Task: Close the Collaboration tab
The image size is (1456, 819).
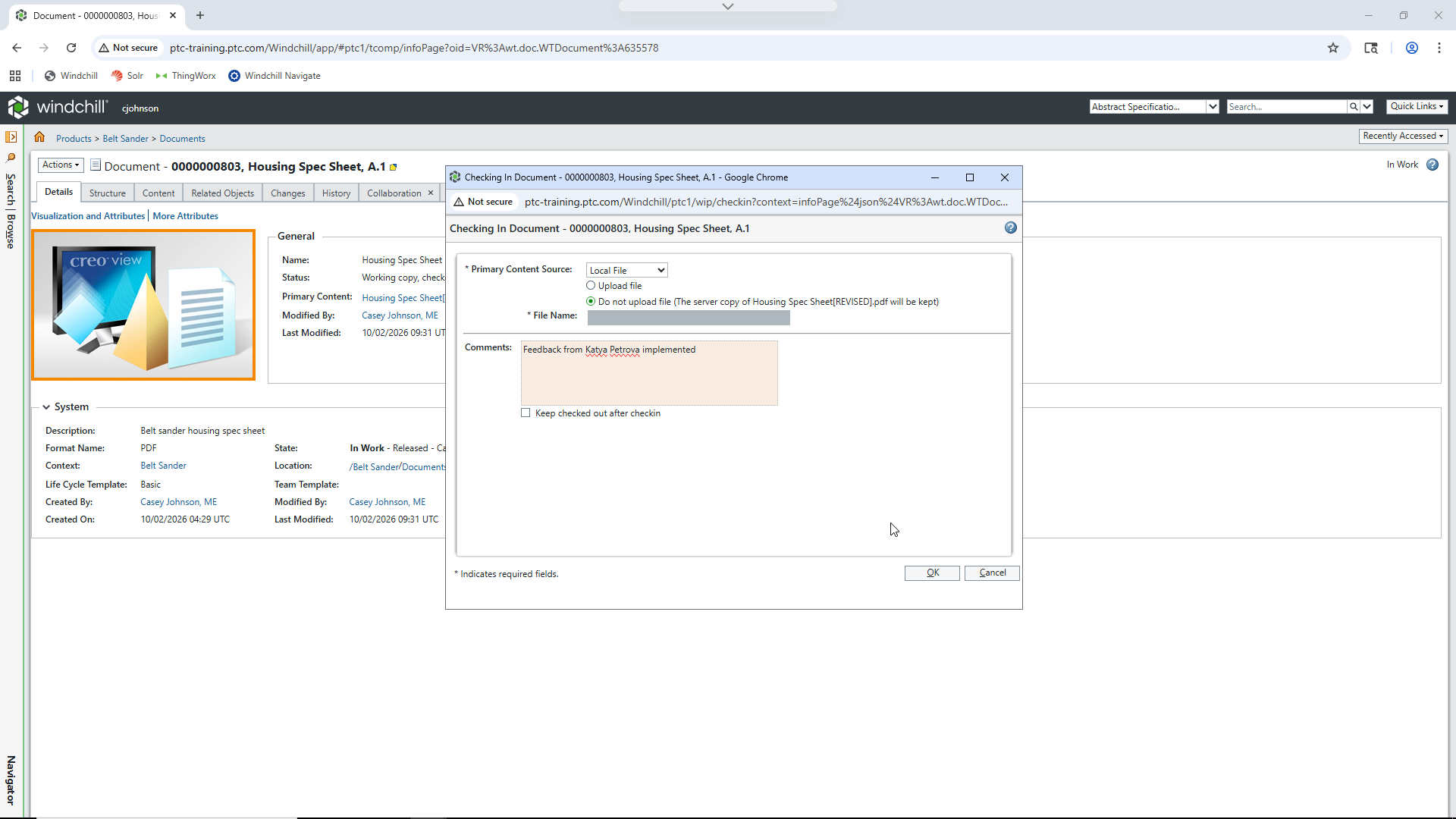Action: (x=431, y=193)
